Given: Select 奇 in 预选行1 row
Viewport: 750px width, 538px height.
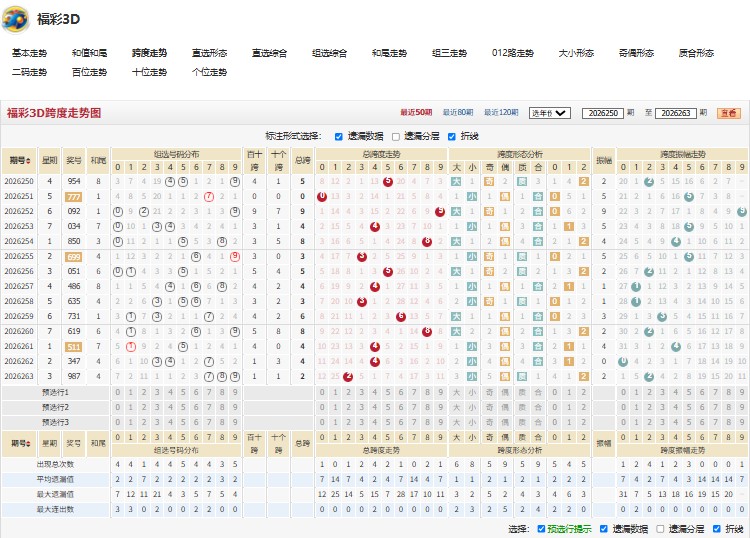Looking at the screenshot, I should click(x=489, y=393).
